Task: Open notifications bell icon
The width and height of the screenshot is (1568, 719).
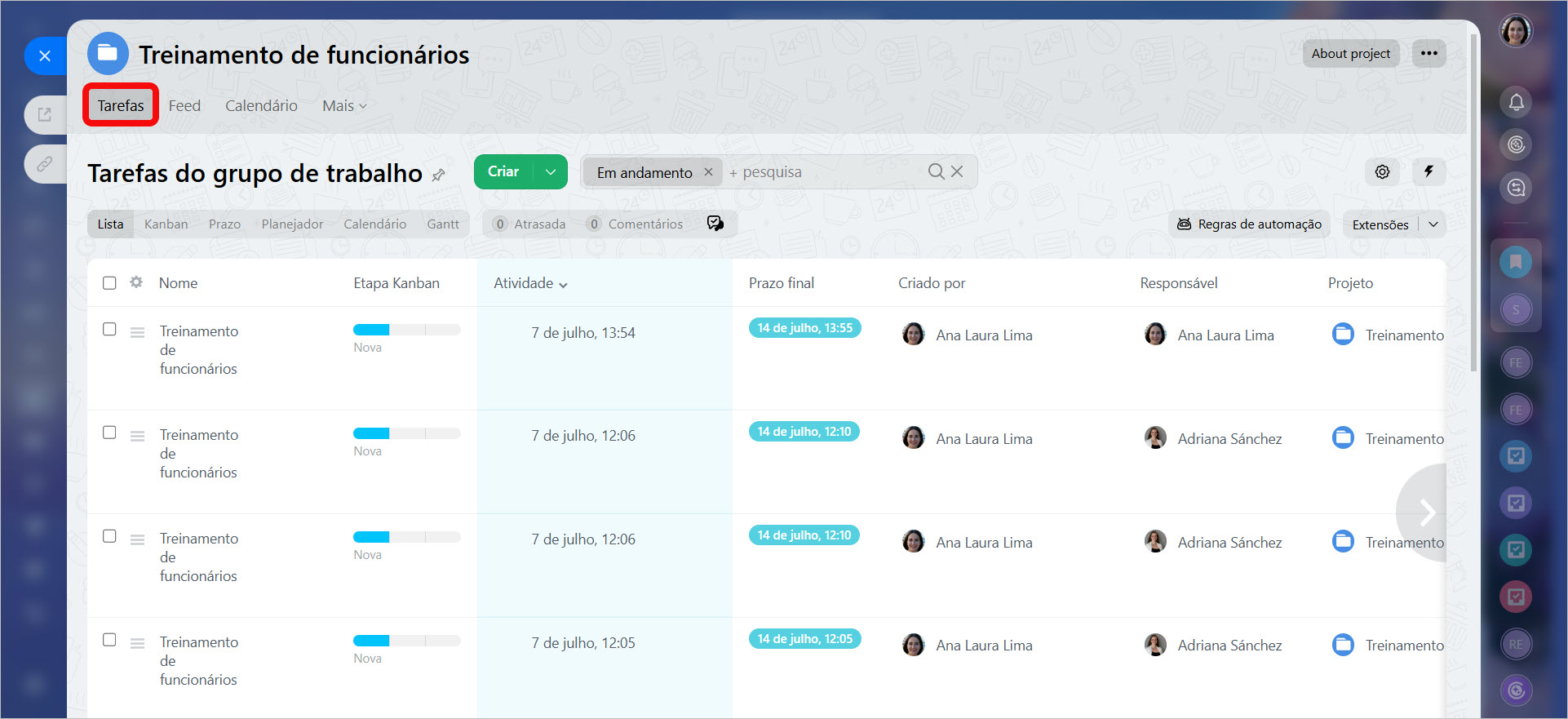Action: tap(1516, 102)
